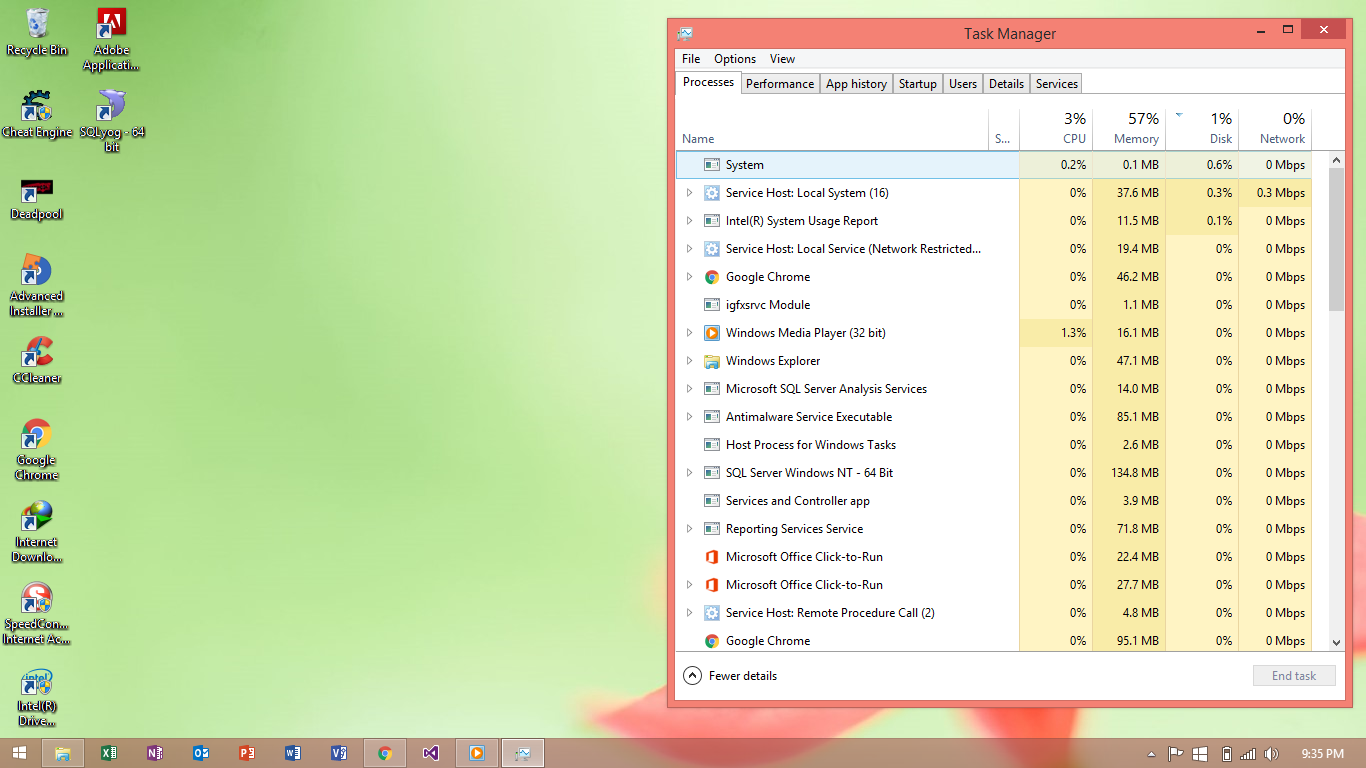
Task: Click the speaker icon in the system tray
Action: 1271,753
